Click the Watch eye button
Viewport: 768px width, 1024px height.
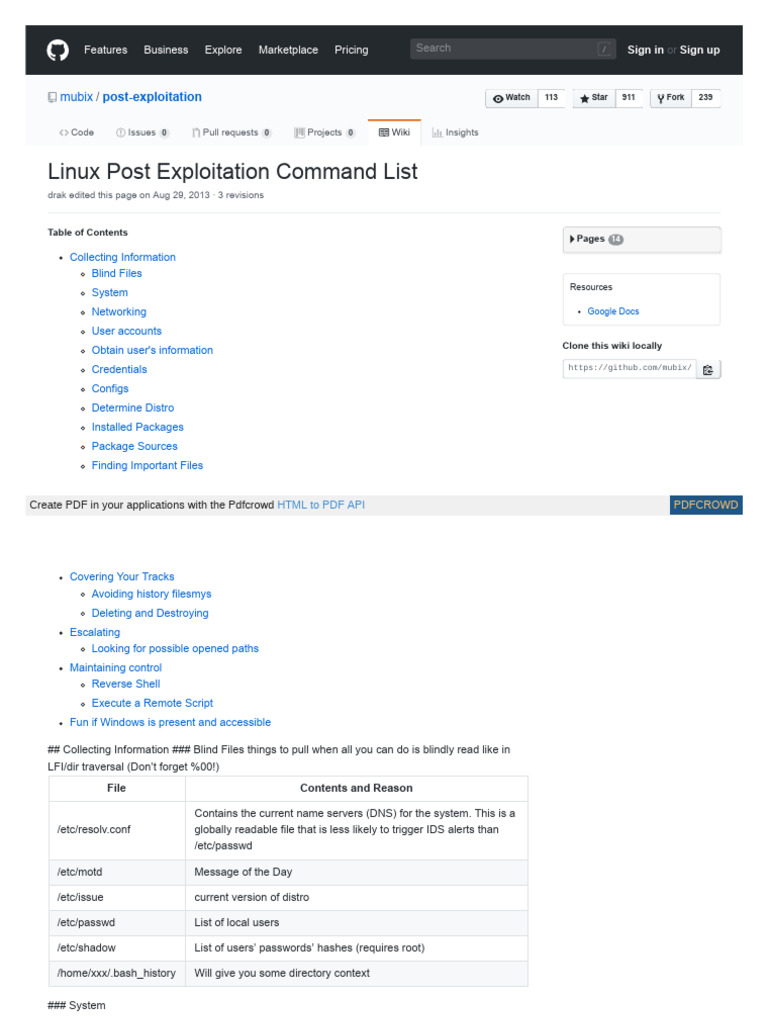pyautogui.click(x=512, y=98)
